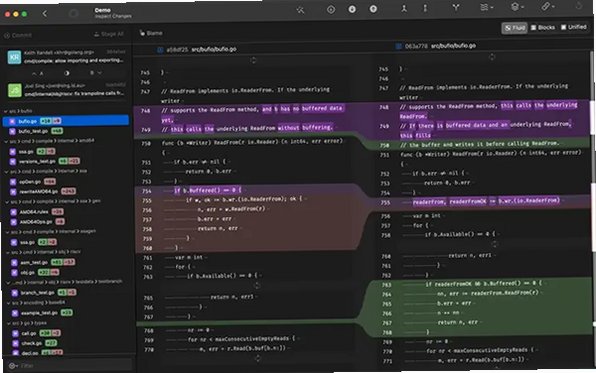Click line number 754 in the left pane
Viewport: 596px width, 373px height.
point(147,191)
